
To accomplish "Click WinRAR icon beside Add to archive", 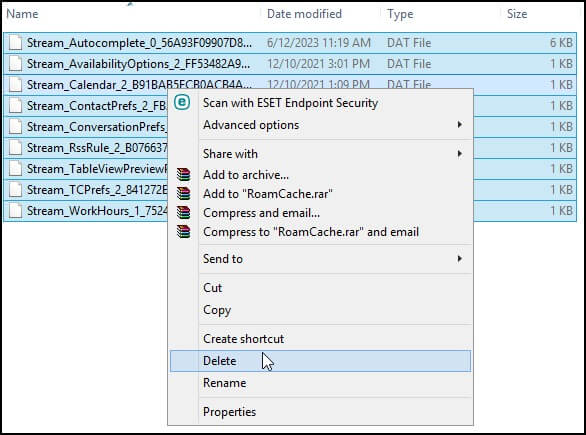I will coord(183,175).
